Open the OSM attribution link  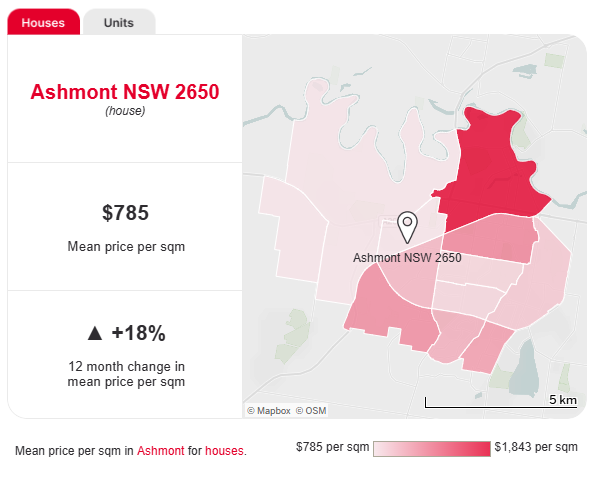click(x=311, y=411)
